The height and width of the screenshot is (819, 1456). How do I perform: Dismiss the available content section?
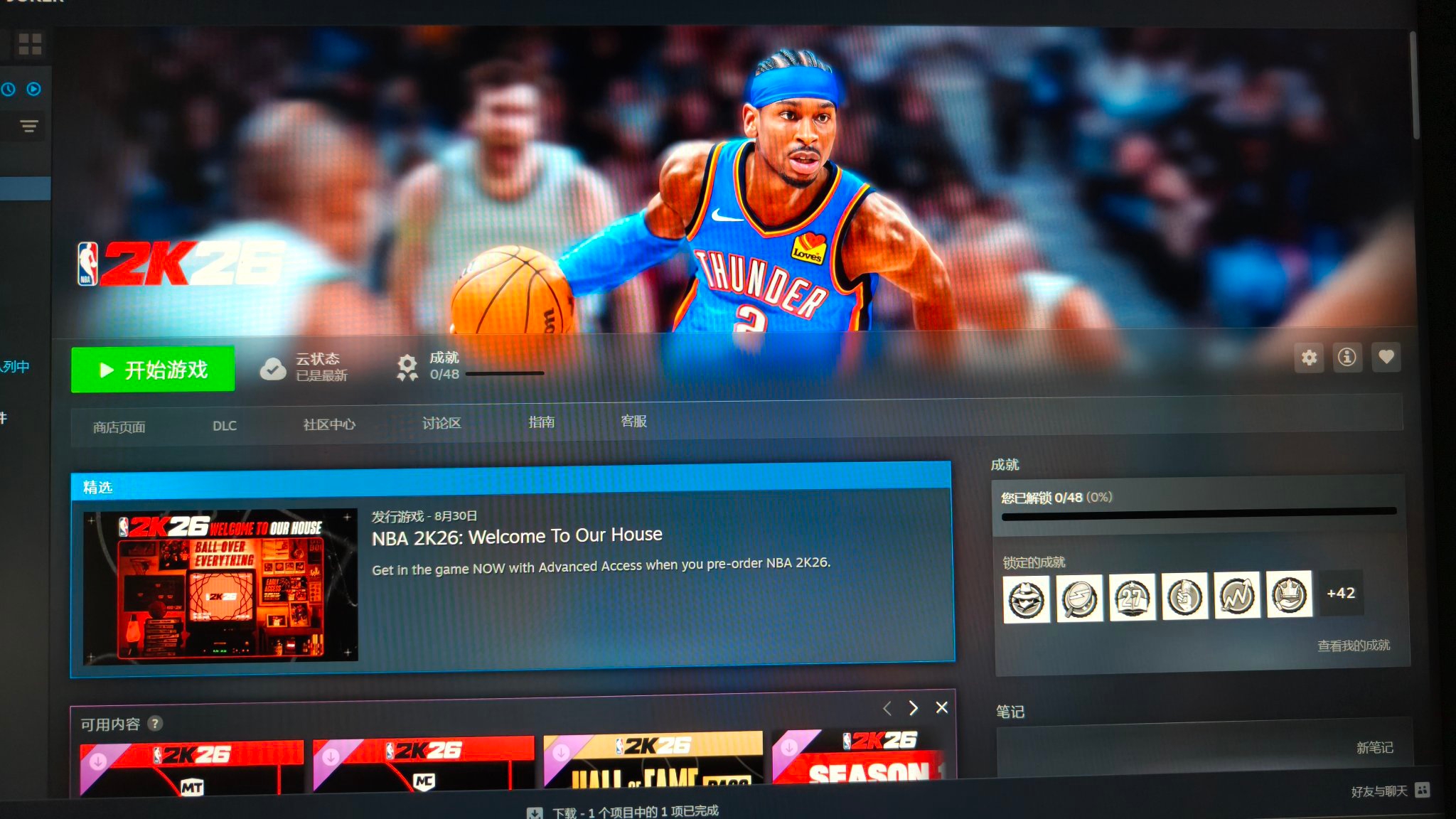point(942,707)
